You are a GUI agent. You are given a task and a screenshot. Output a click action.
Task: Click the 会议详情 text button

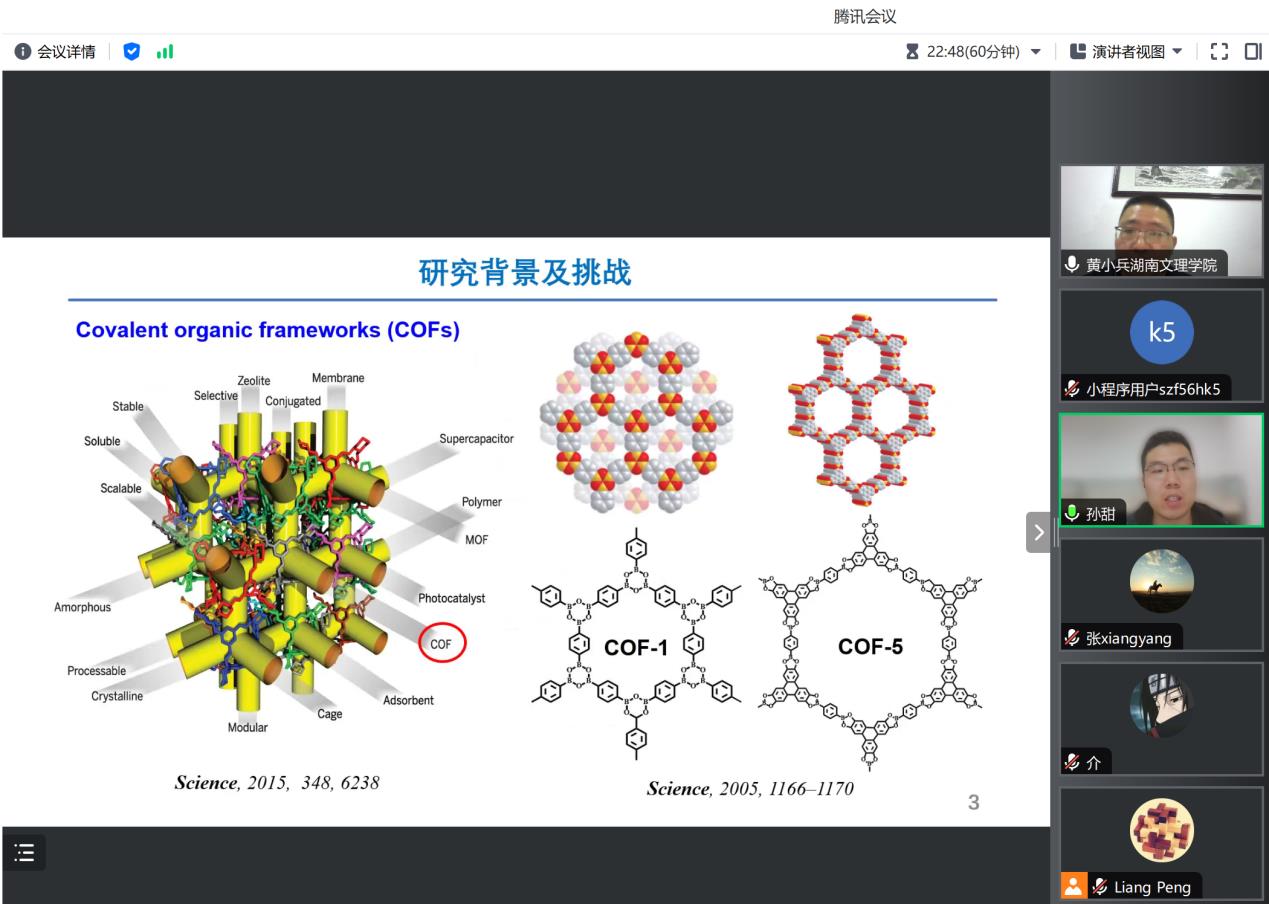tap(66, 52)
